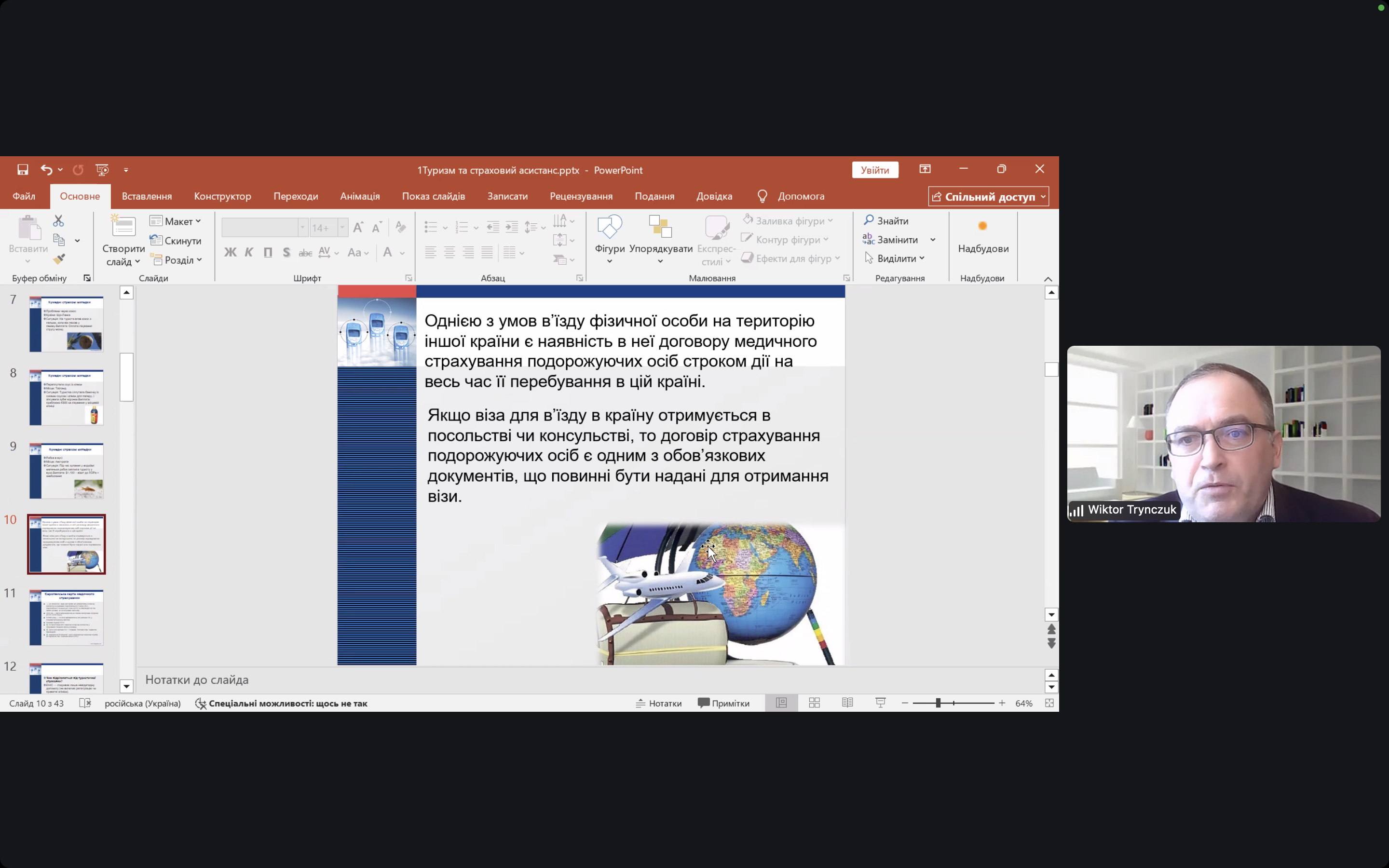Screen dimensions: 1389x868
Task: Click the Увійти sign-in button
Action: [x=874, y=170]
